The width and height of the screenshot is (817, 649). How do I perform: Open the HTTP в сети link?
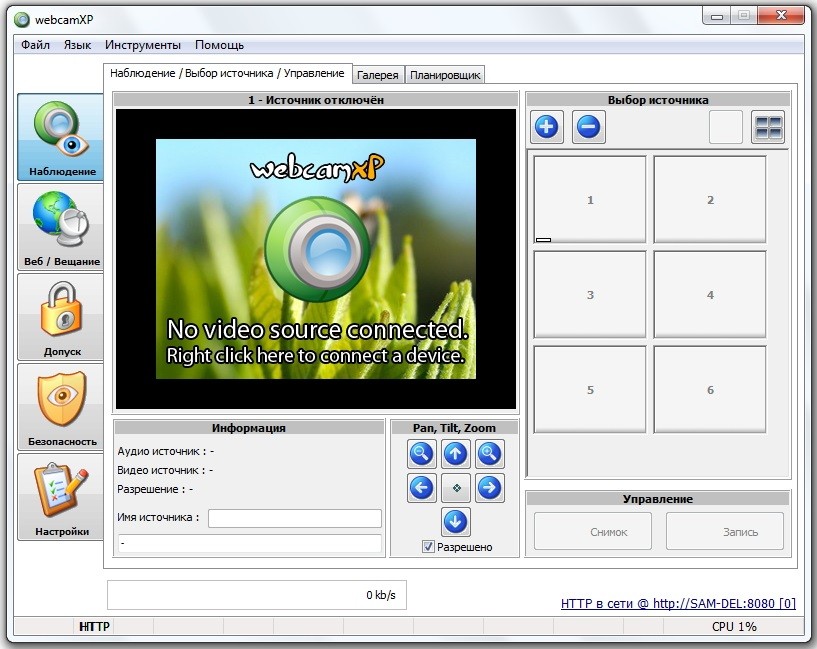pyautogui.click(x=678, y=604)
